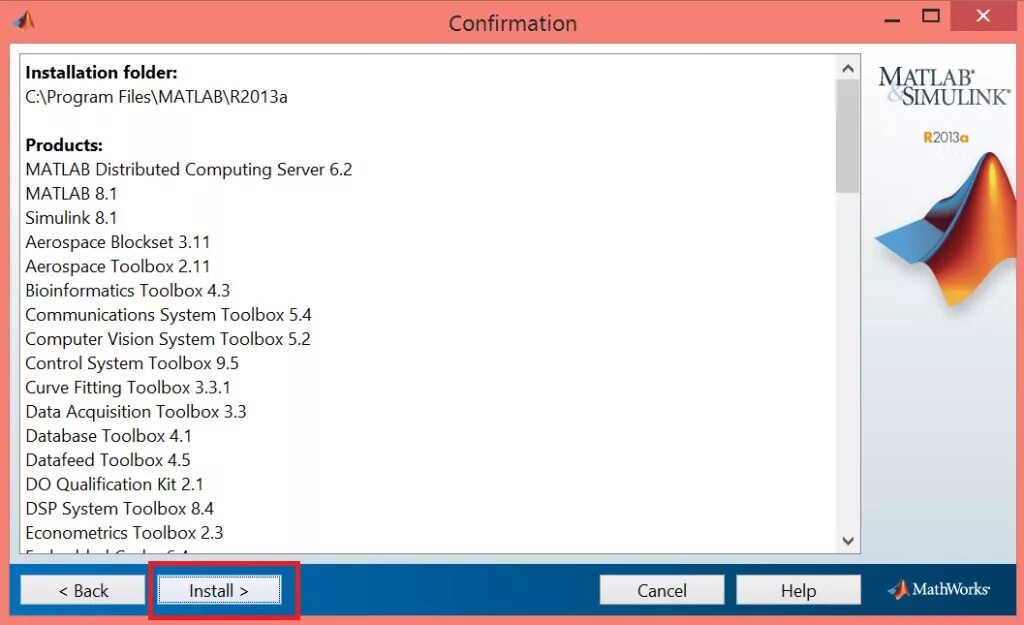This screenshot has width=1024, height=625.
Task: Click the MATLAB & Simulink logo text
Action: [x=944, y=86]
